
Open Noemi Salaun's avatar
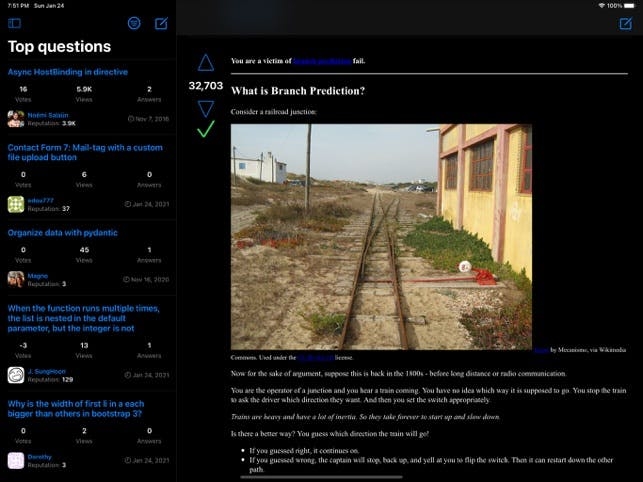[x=16, y=119]
